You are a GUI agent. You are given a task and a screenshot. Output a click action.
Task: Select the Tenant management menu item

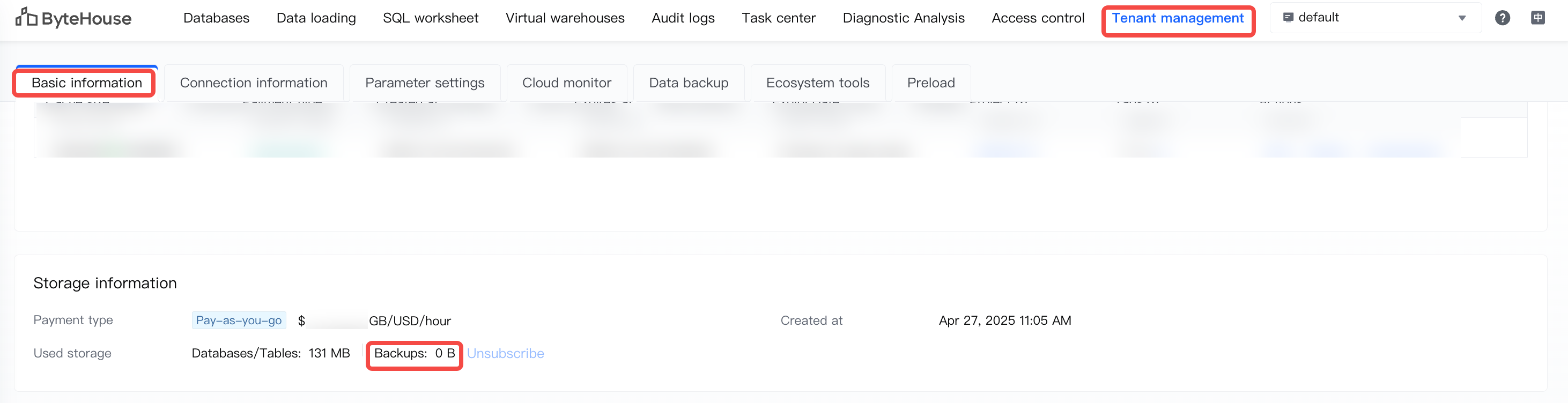click(x=1177, y=18)
